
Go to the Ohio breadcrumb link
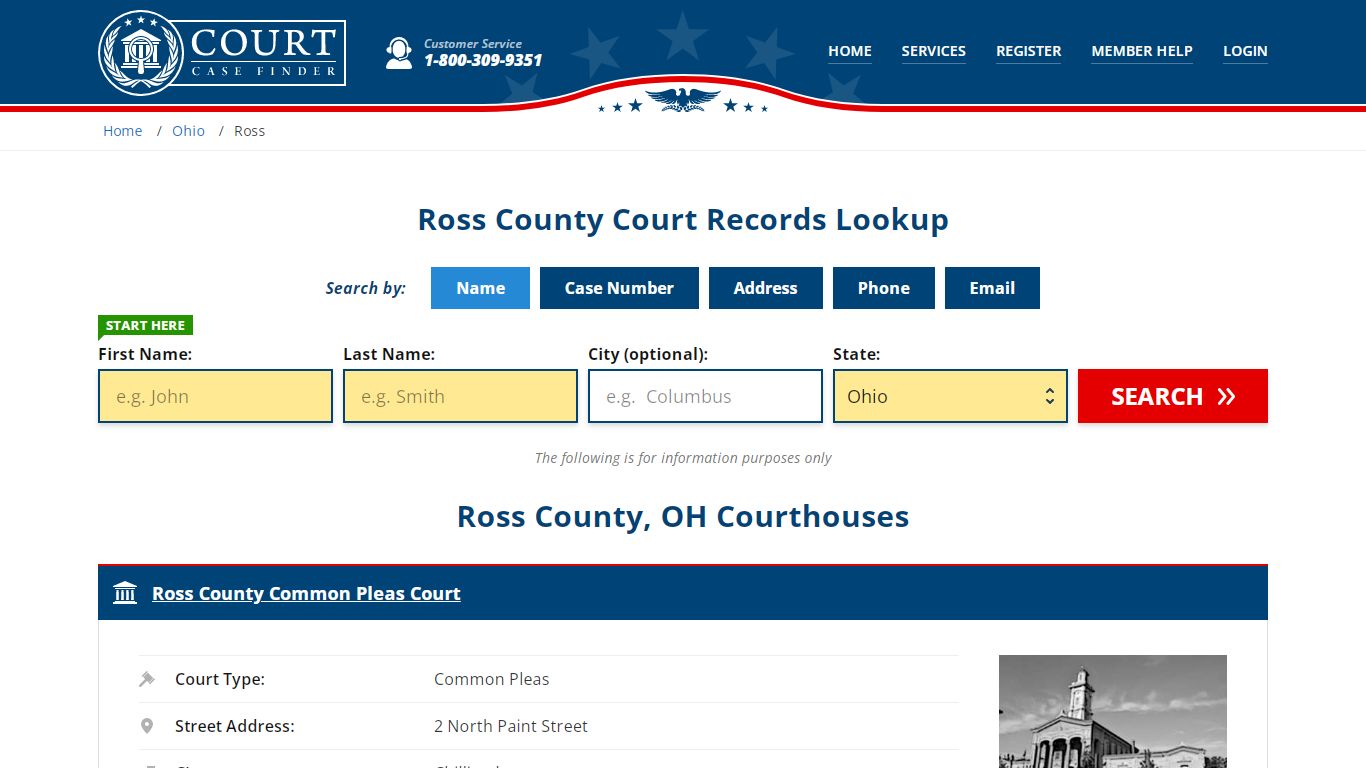188,131
